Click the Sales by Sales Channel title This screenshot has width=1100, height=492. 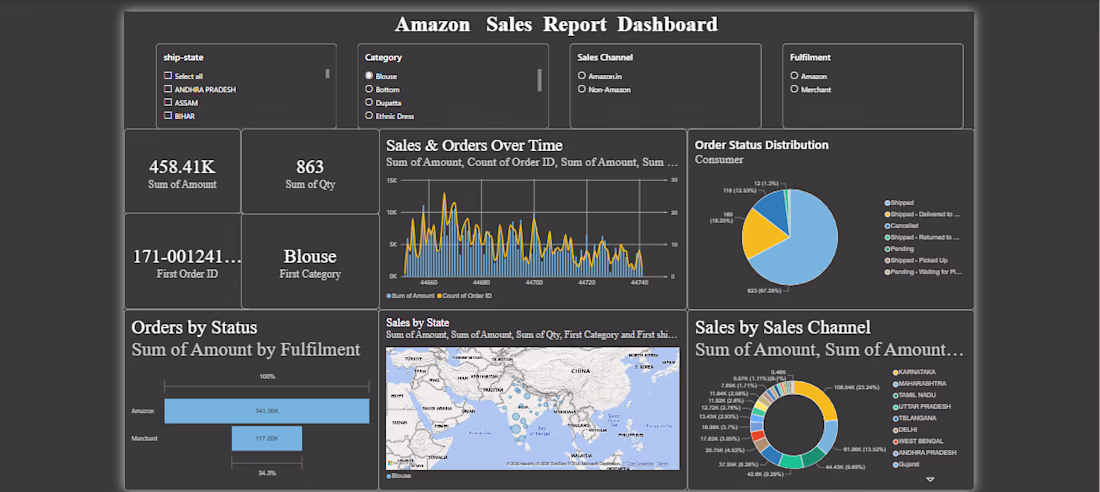click(x=783, y=328)
